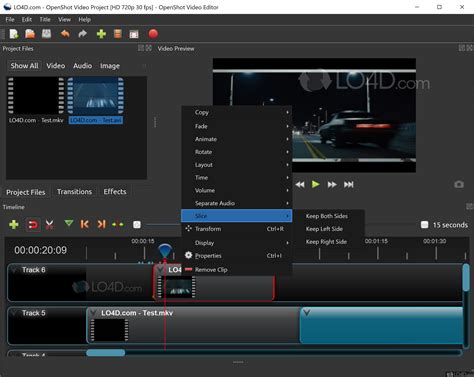Add a track with the timeline plus icon
474x377 pixels.
14,225
